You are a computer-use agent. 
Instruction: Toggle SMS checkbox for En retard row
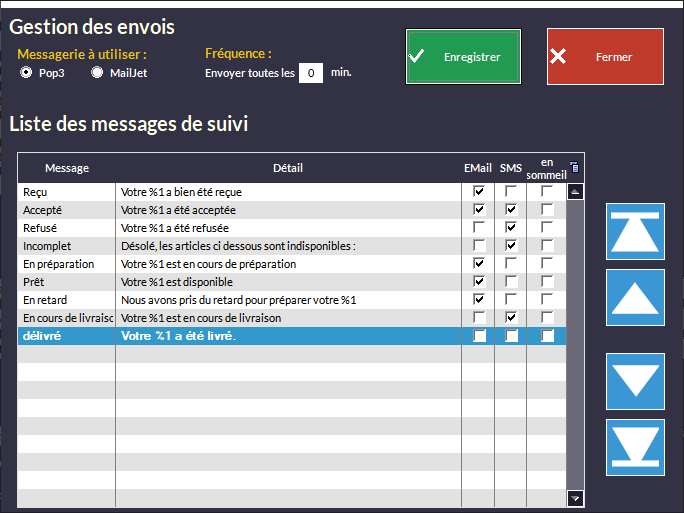511,300
